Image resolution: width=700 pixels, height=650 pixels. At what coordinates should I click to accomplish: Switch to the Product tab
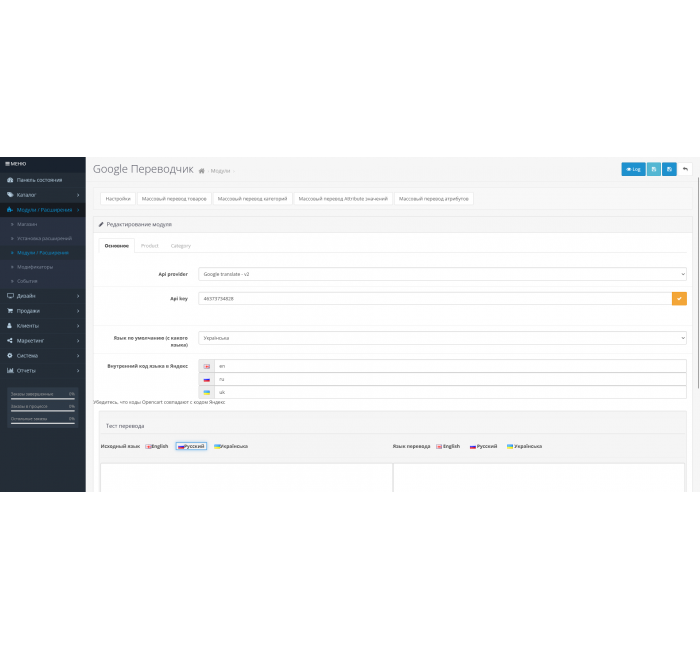(x=150, y=246)
